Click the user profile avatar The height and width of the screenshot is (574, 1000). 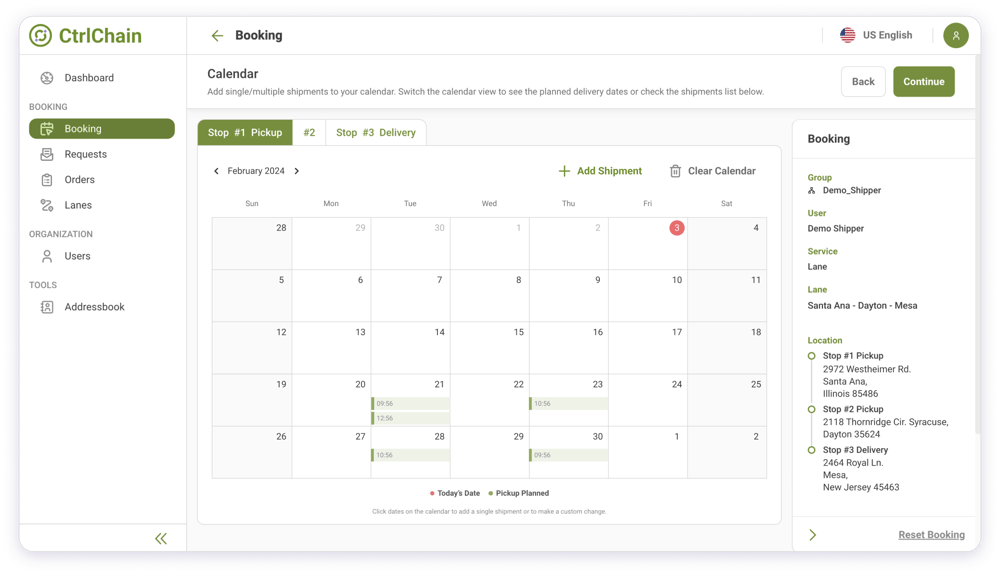955,35
